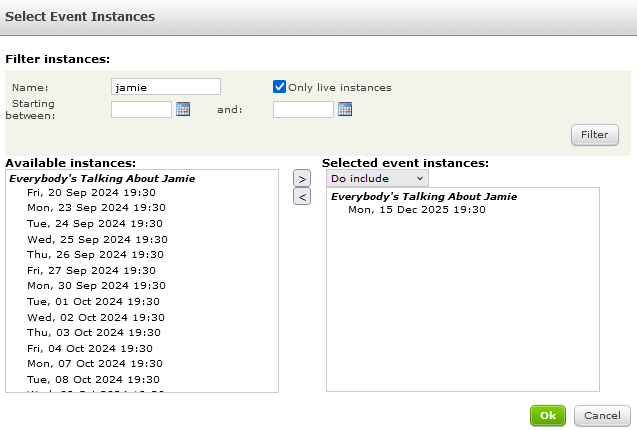
Task: Select Thu, 03 Oct 2024 19:30
Action: click(x=94, y=332)
